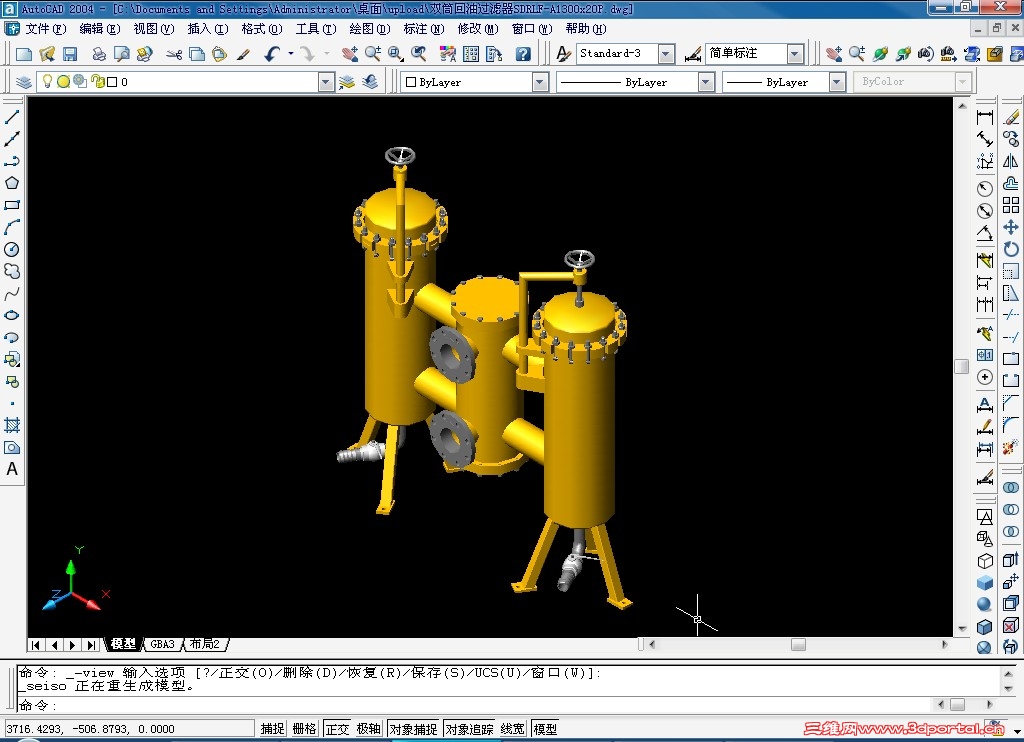The height and width of the screenshot is (742, 1024).
Task: Expand the Standard-3 text style dropdown
Action: pos(665,54)
